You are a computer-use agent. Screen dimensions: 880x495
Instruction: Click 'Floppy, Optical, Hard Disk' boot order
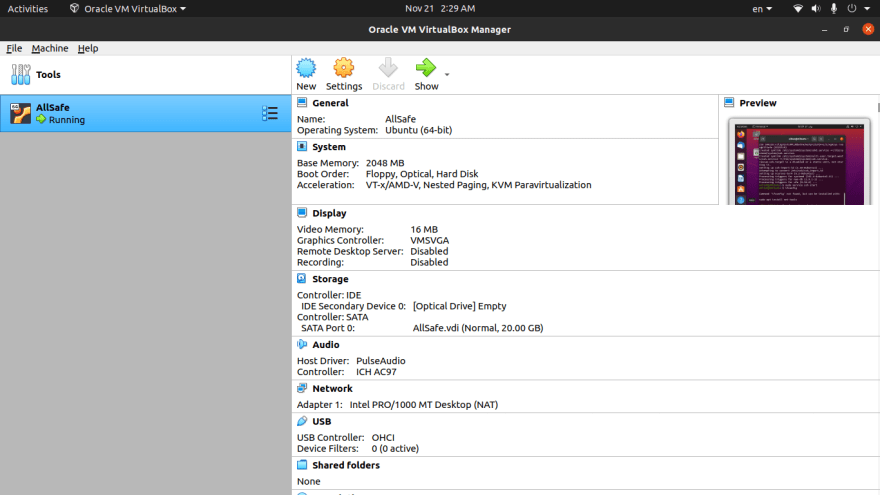point(422,174)
